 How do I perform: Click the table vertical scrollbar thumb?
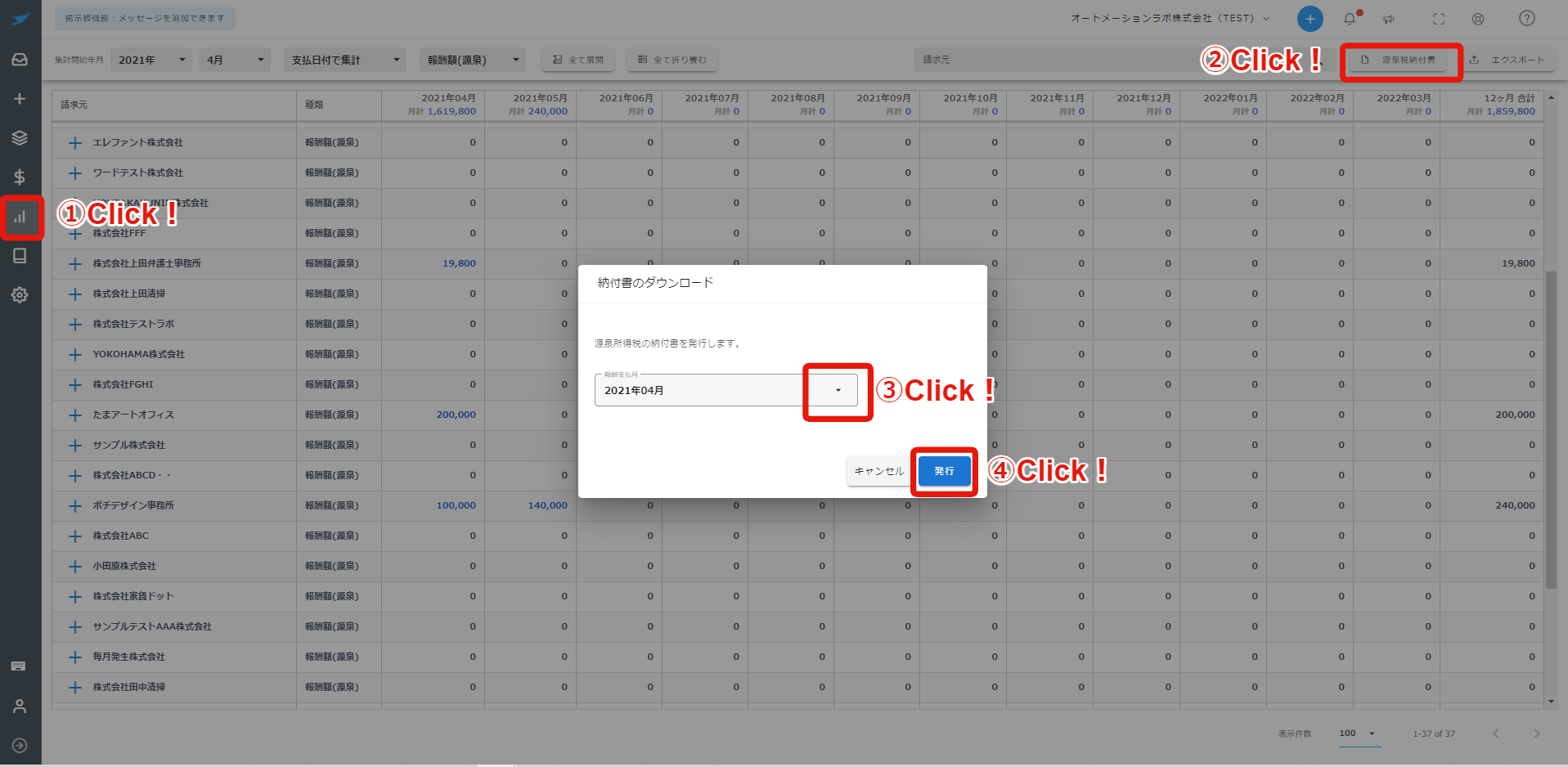click(x=1551, y=429)
